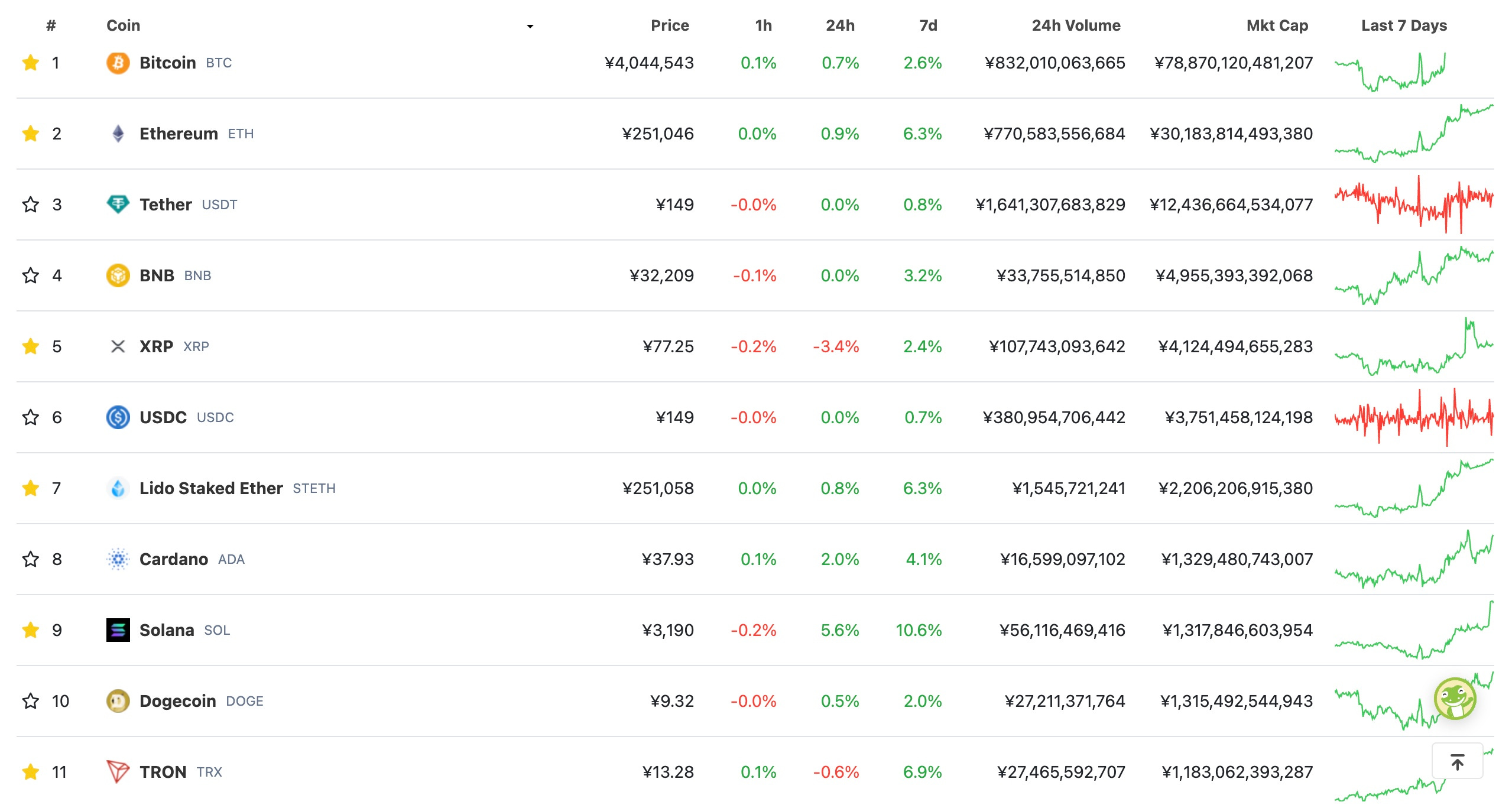Image resolution: width=1512 pixels, height=805 pixels.
Task: Click the XRP cross logo
Action: [x=118, y=346]
